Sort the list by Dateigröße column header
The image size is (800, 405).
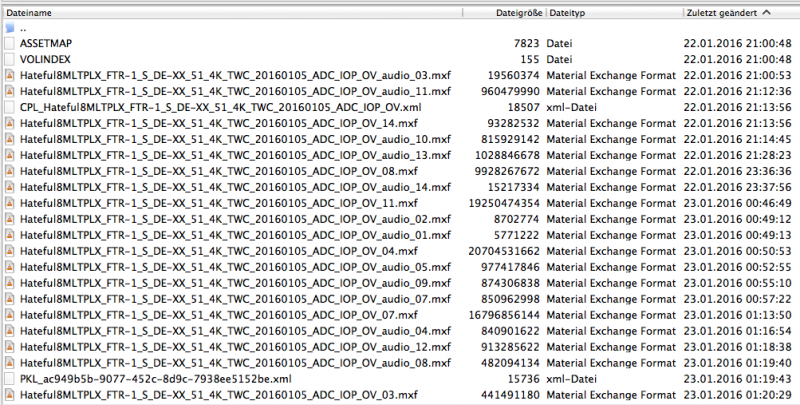pos(517,12)
